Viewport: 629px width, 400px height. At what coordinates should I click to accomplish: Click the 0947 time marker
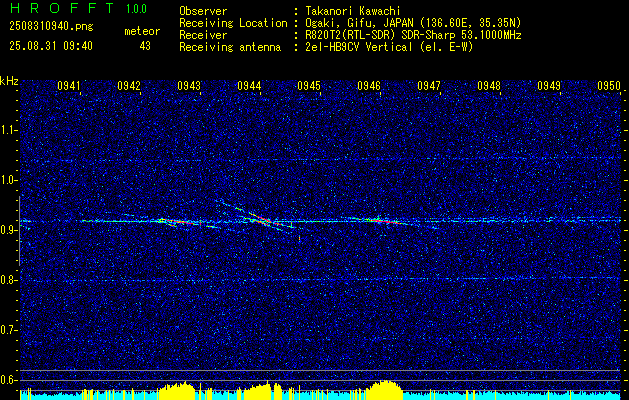pos(428,86)
